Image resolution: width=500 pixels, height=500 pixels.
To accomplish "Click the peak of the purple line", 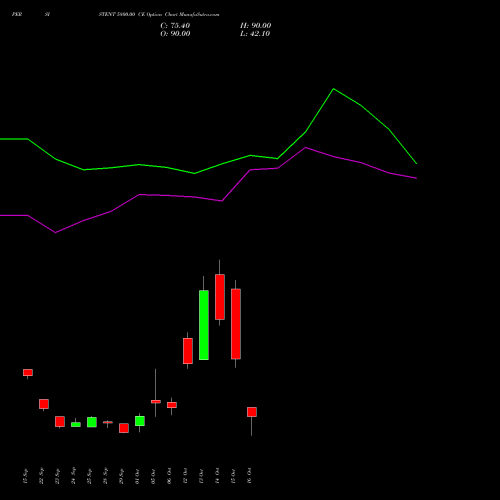I will point(306,147).
